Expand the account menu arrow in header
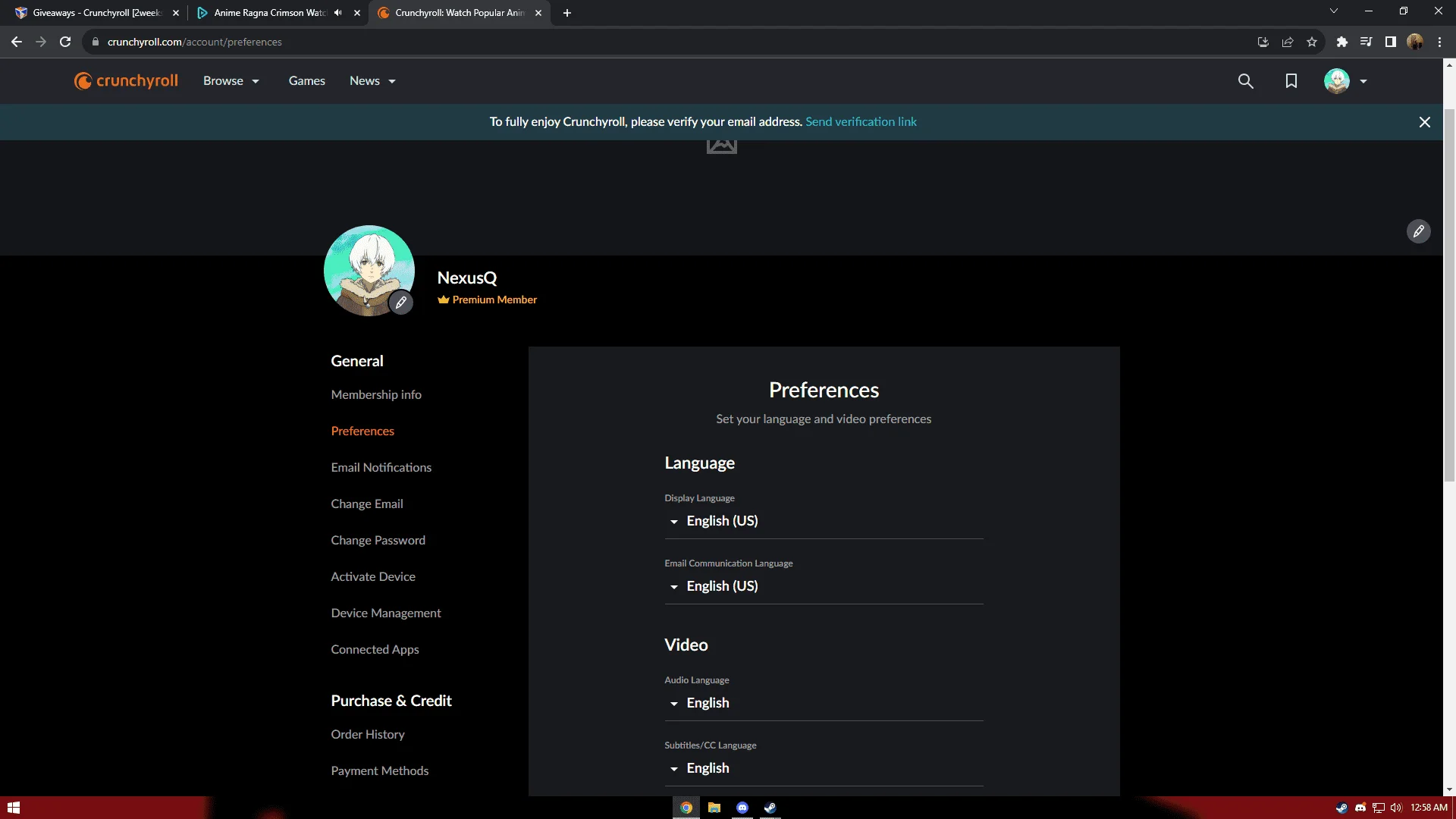This screenshot has width=1456, height=819. click(x=1363, y=81)
